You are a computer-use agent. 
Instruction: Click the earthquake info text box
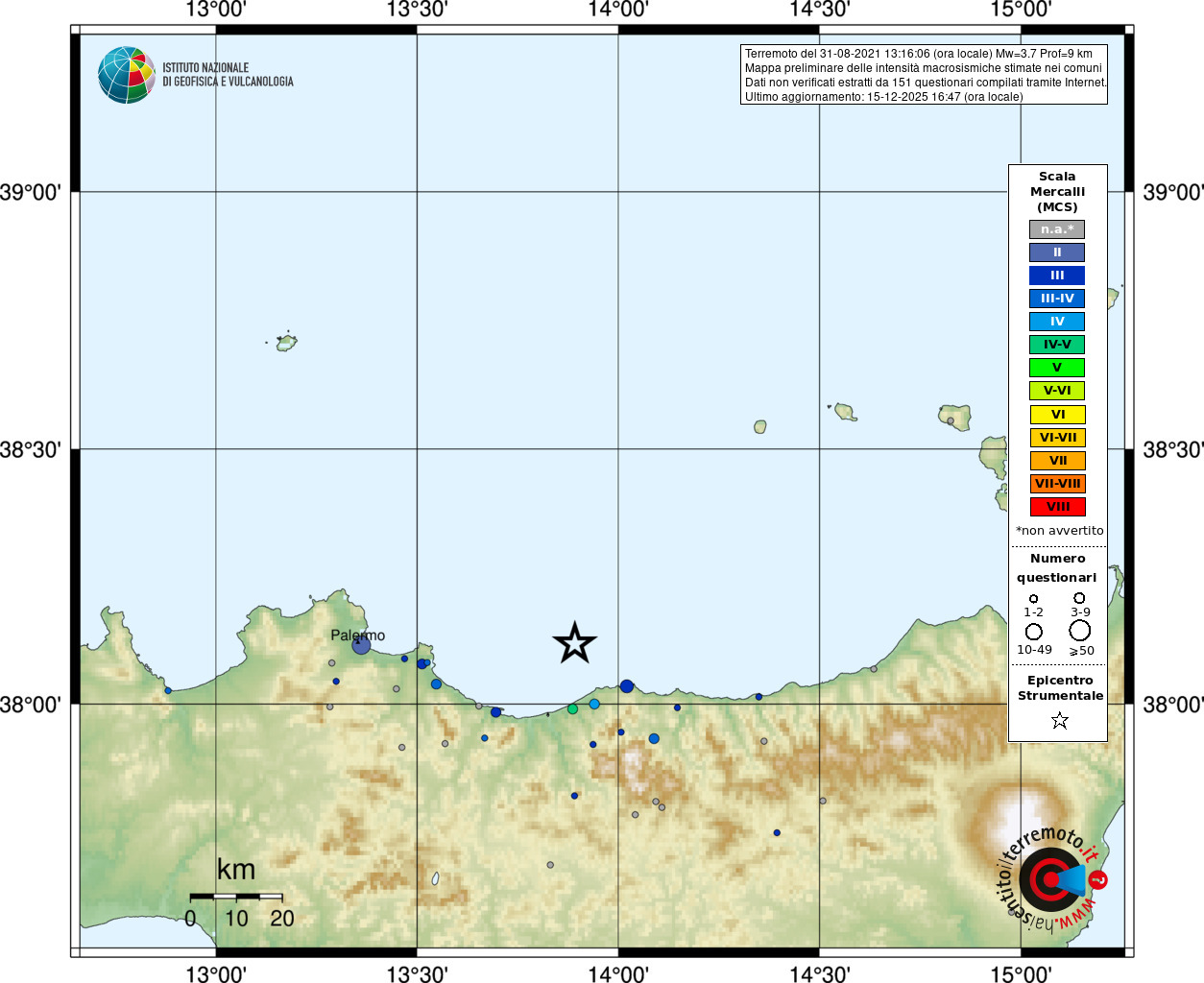point(924,75)
